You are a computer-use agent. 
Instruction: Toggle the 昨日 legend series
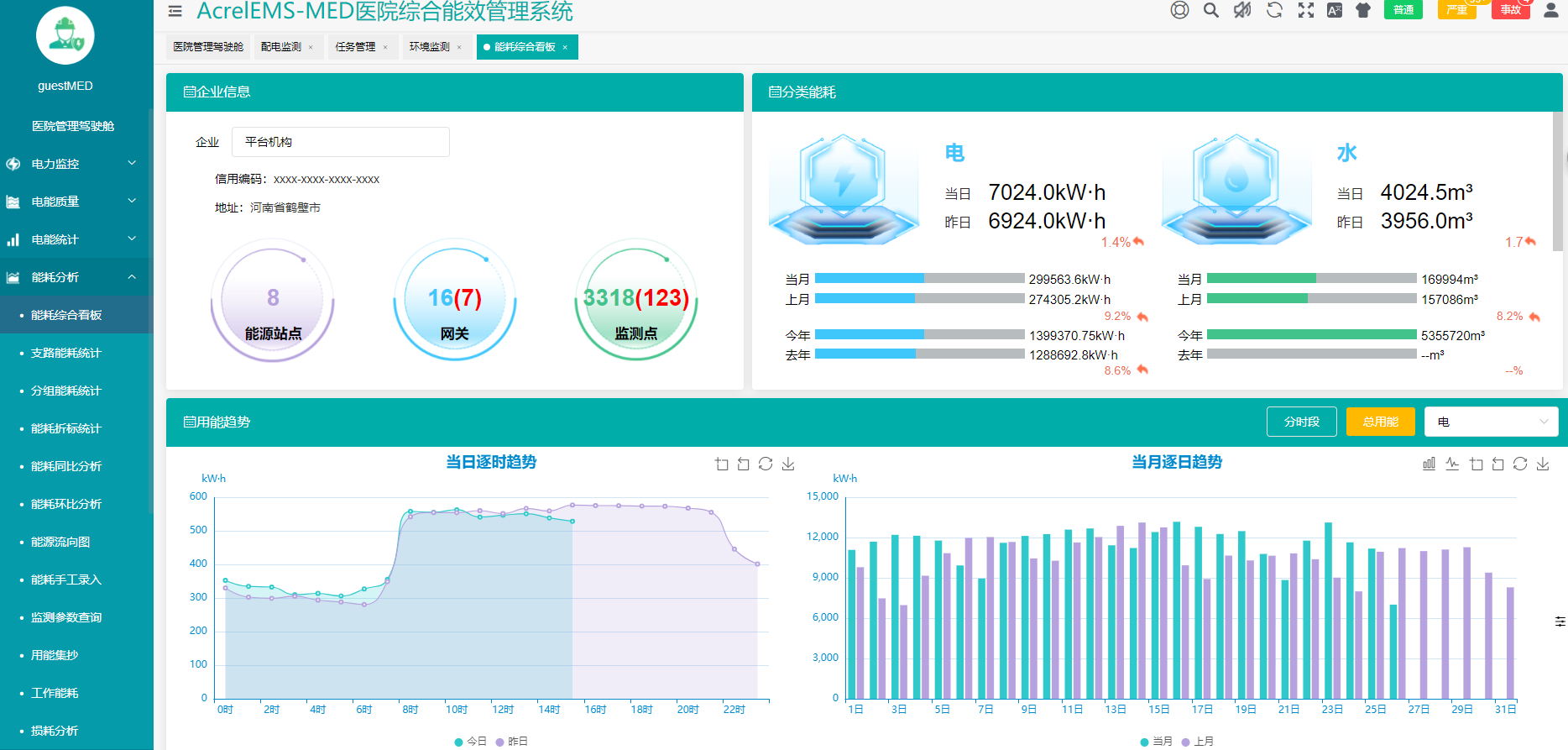[512, 741]
